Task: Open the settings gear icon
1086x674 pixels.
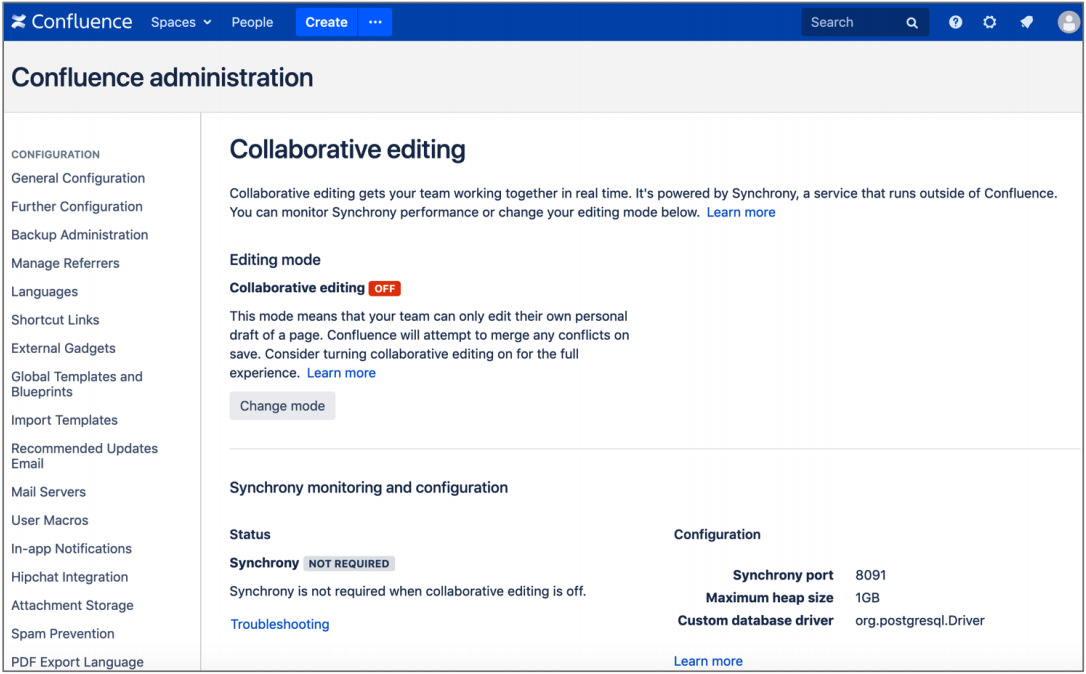Action: click(x=990, y=22)
